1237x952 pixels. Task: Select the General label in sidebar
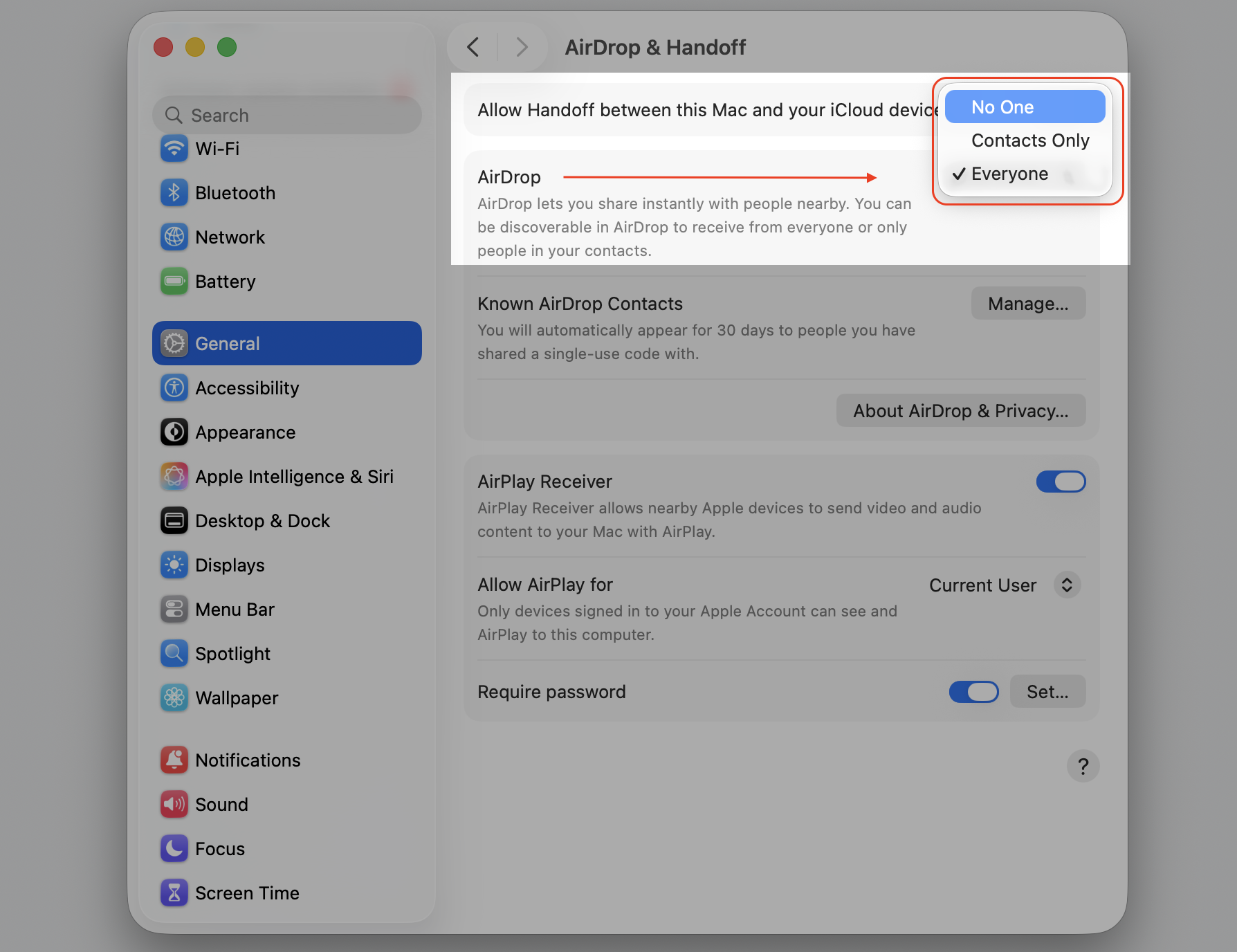click(x=228, y=344)
